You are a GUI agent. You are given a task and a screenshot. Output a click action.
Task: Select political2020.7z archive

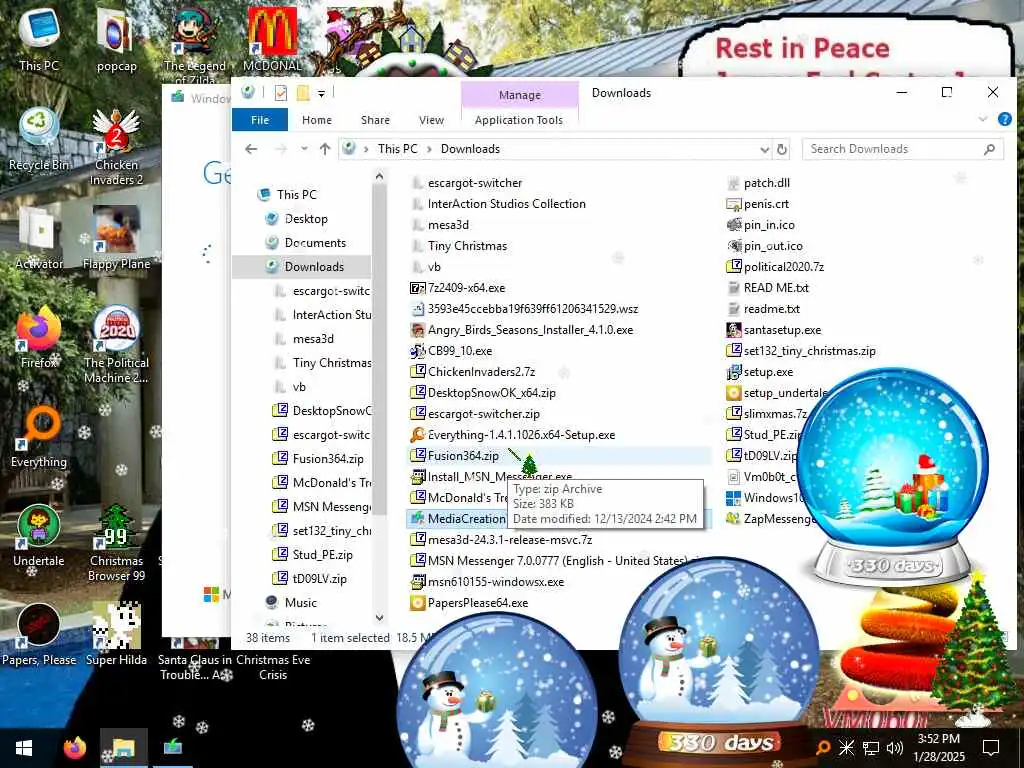(784, 267)
